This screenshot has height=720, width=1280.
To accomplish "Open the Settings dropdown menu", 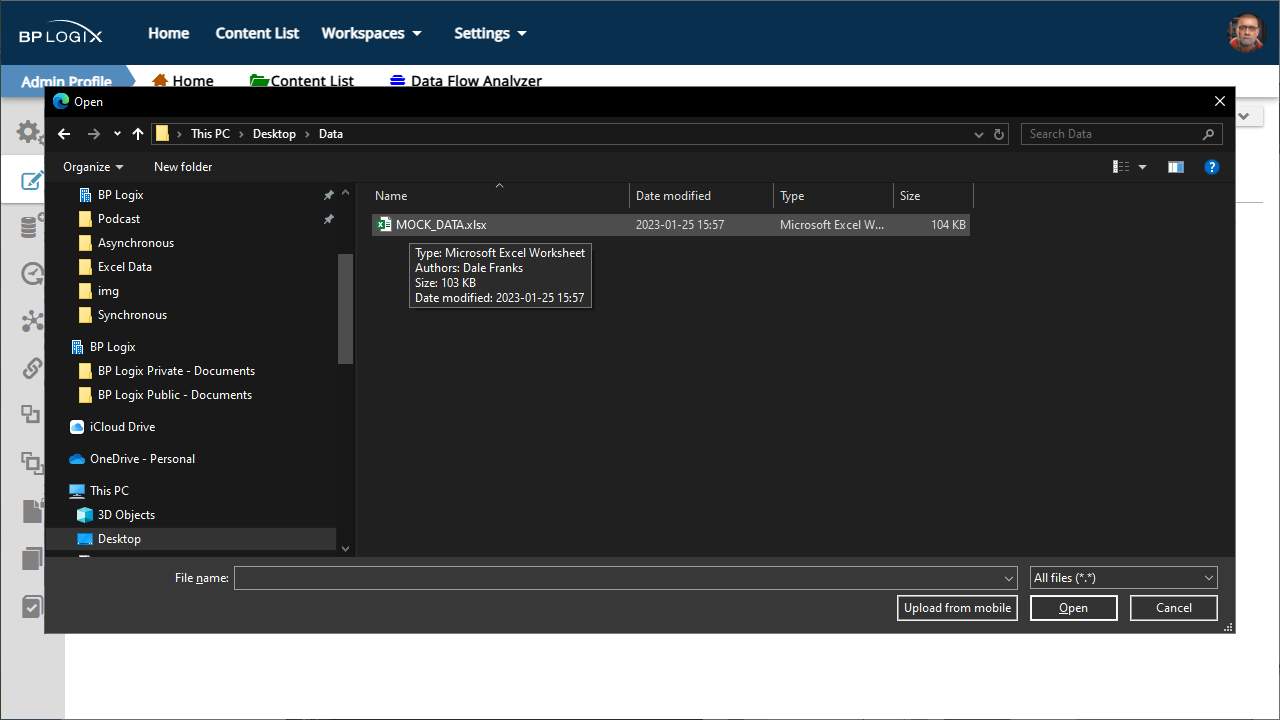I will pos(490,33).
